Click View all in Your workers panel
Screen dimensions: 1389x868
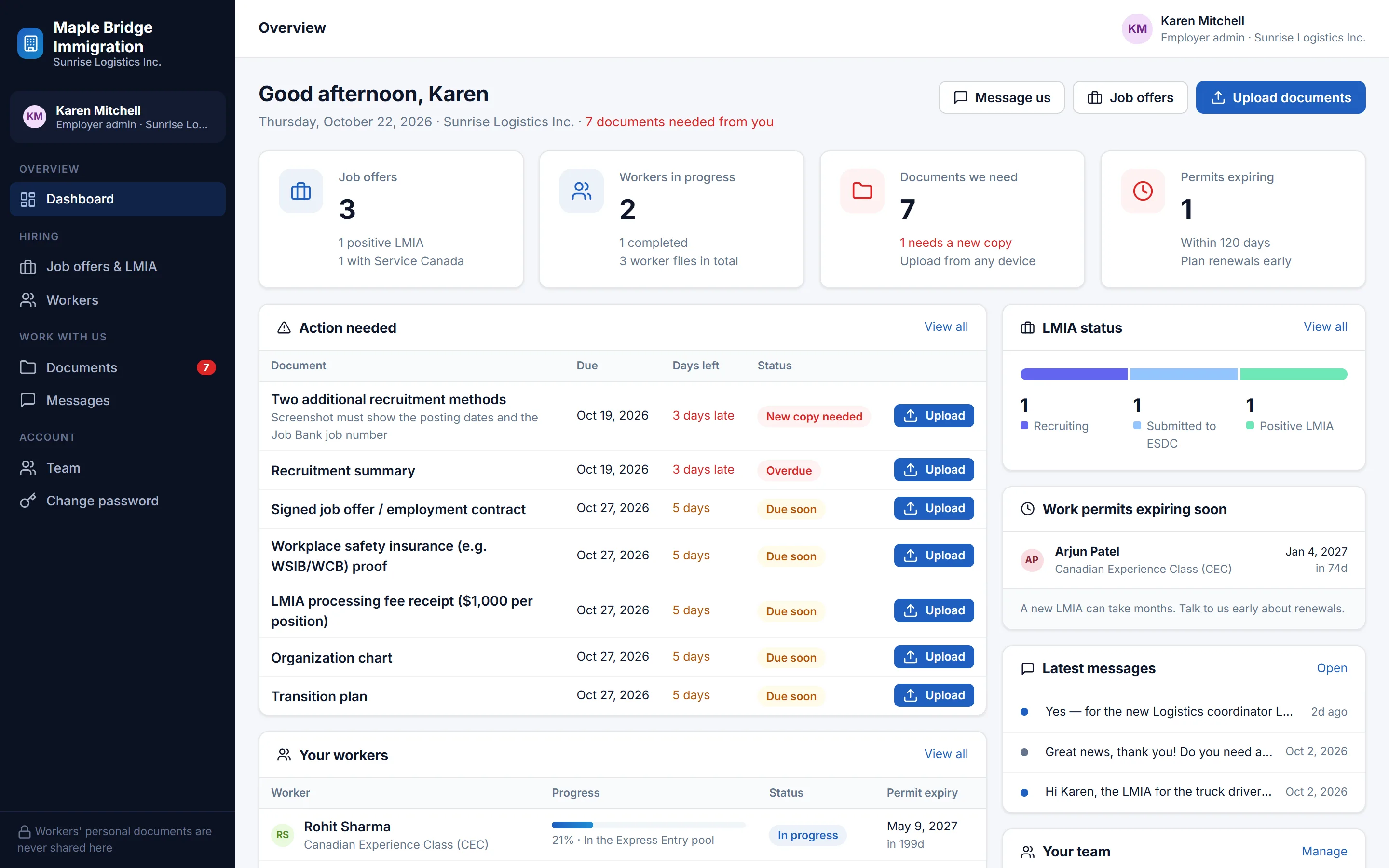click(x=946, y=754)
